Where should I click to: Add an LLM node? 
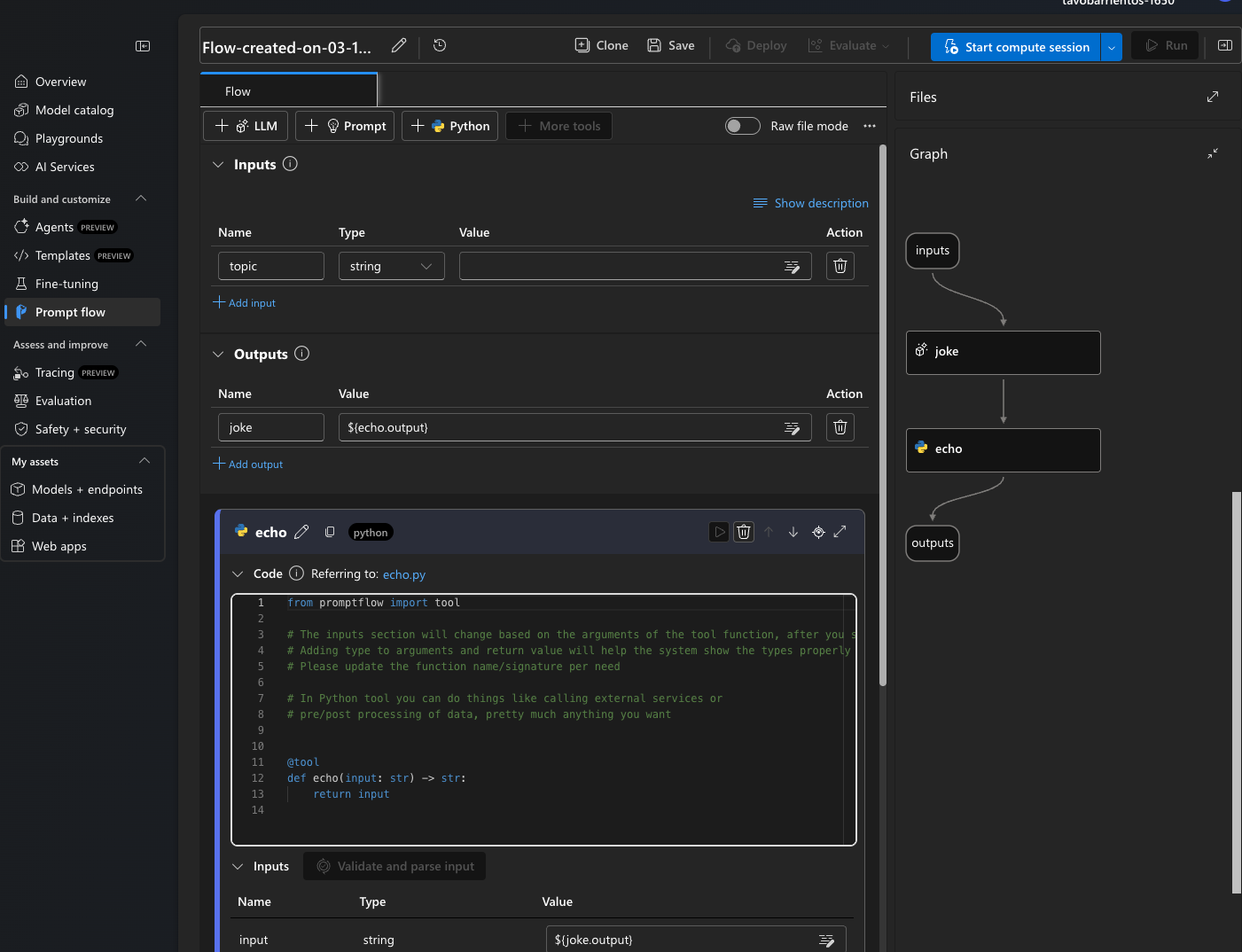point(246,126)
